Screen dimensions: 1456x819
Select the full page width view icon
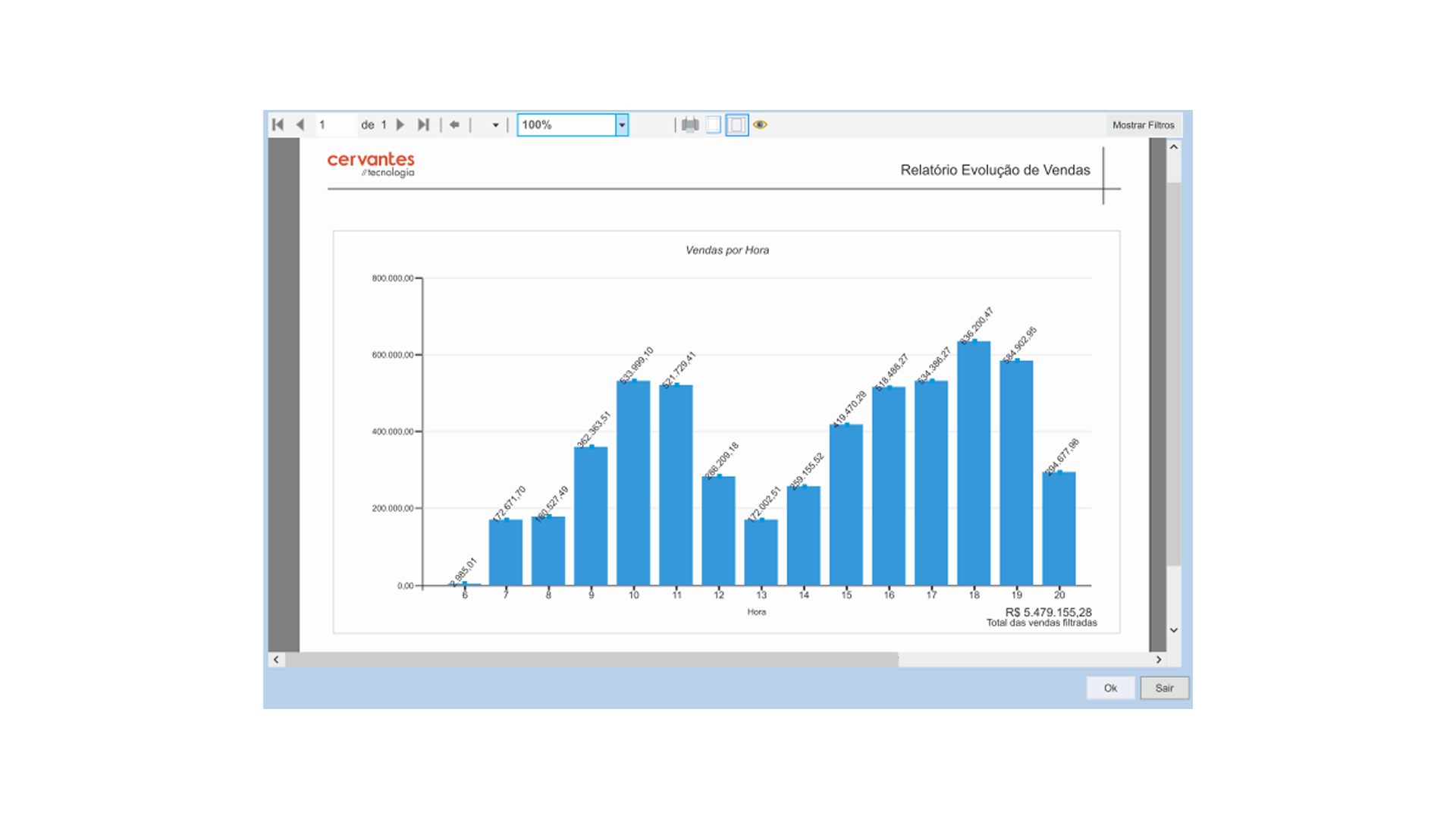(736, 124)
